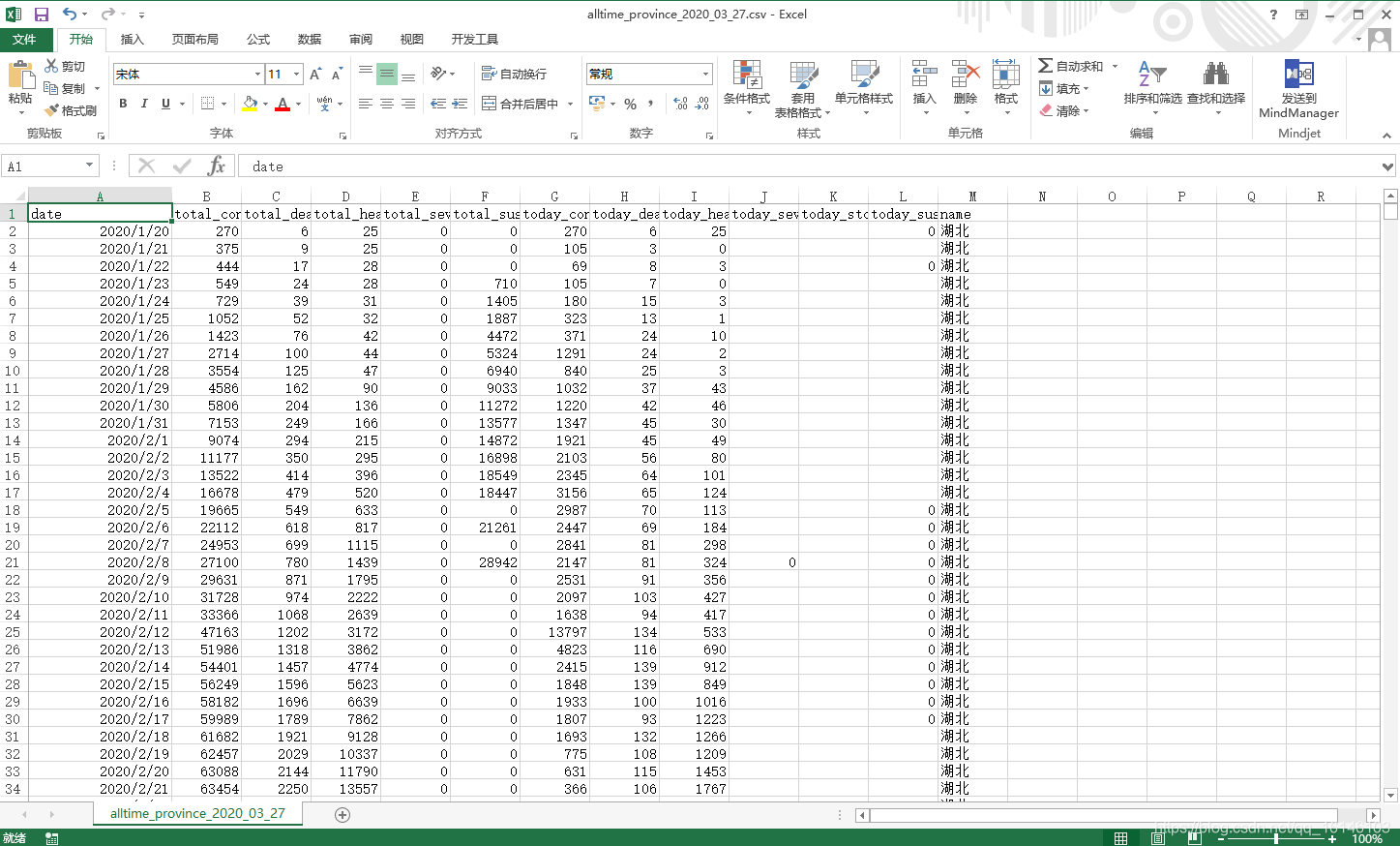1400x846 pixels.
Task: Toggle right horizontal text alignment
Action: click(x=408, y=104)
